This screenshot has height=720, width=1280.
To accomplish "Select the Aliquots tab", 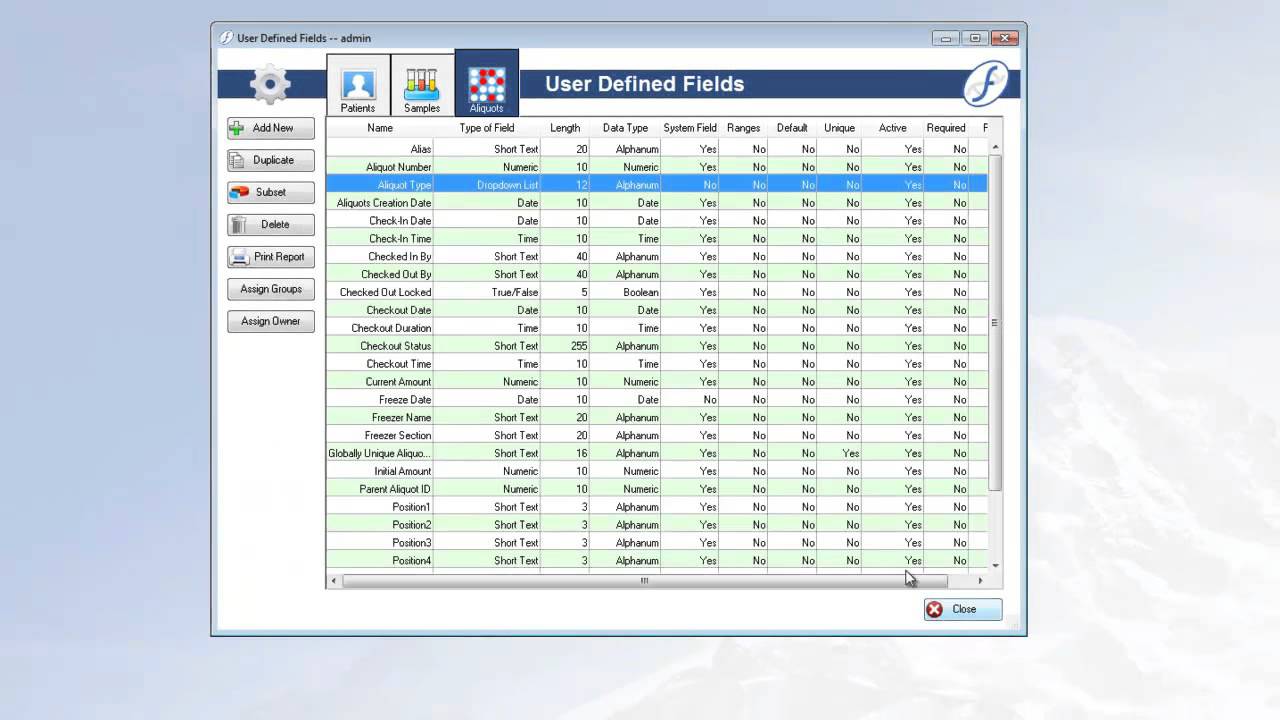I will pyautogui.click(x=486, y=85).
